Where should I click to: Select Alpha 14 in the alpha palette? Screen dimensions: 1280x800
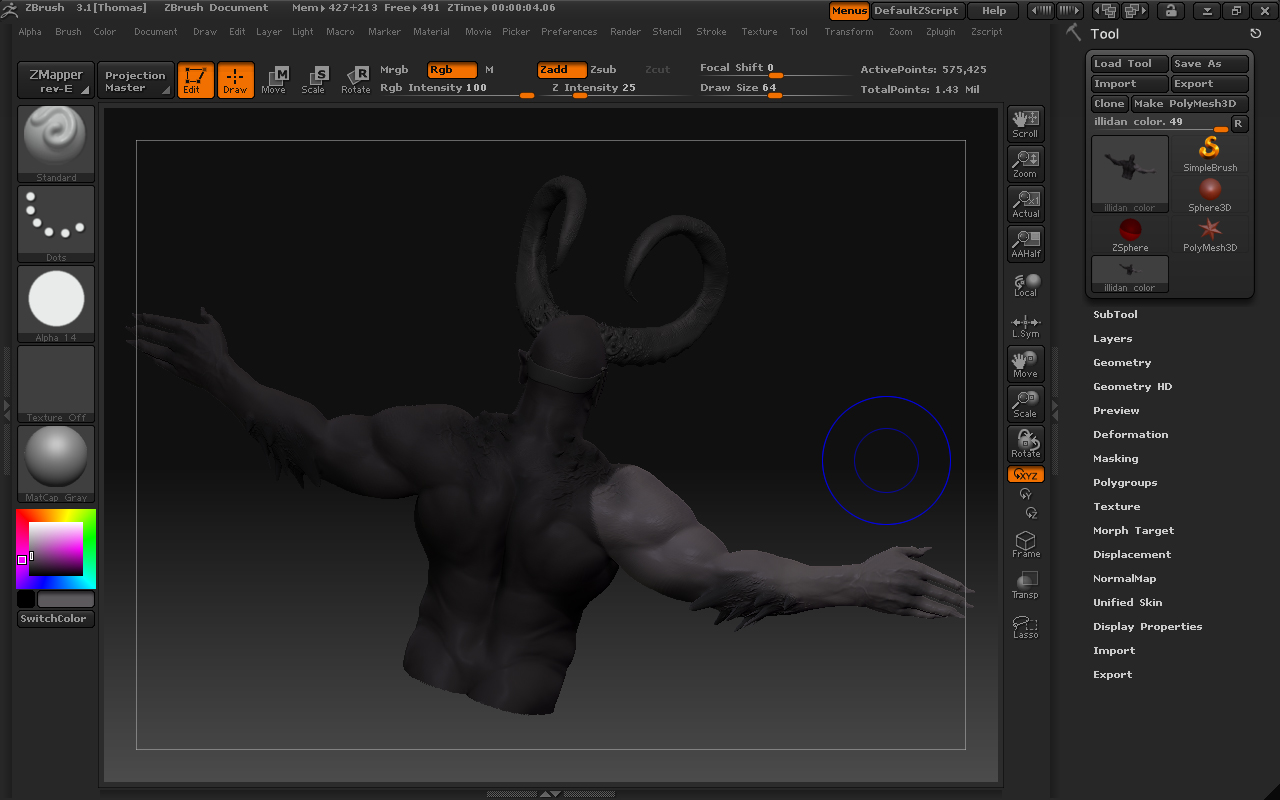[x=55, y=298]
